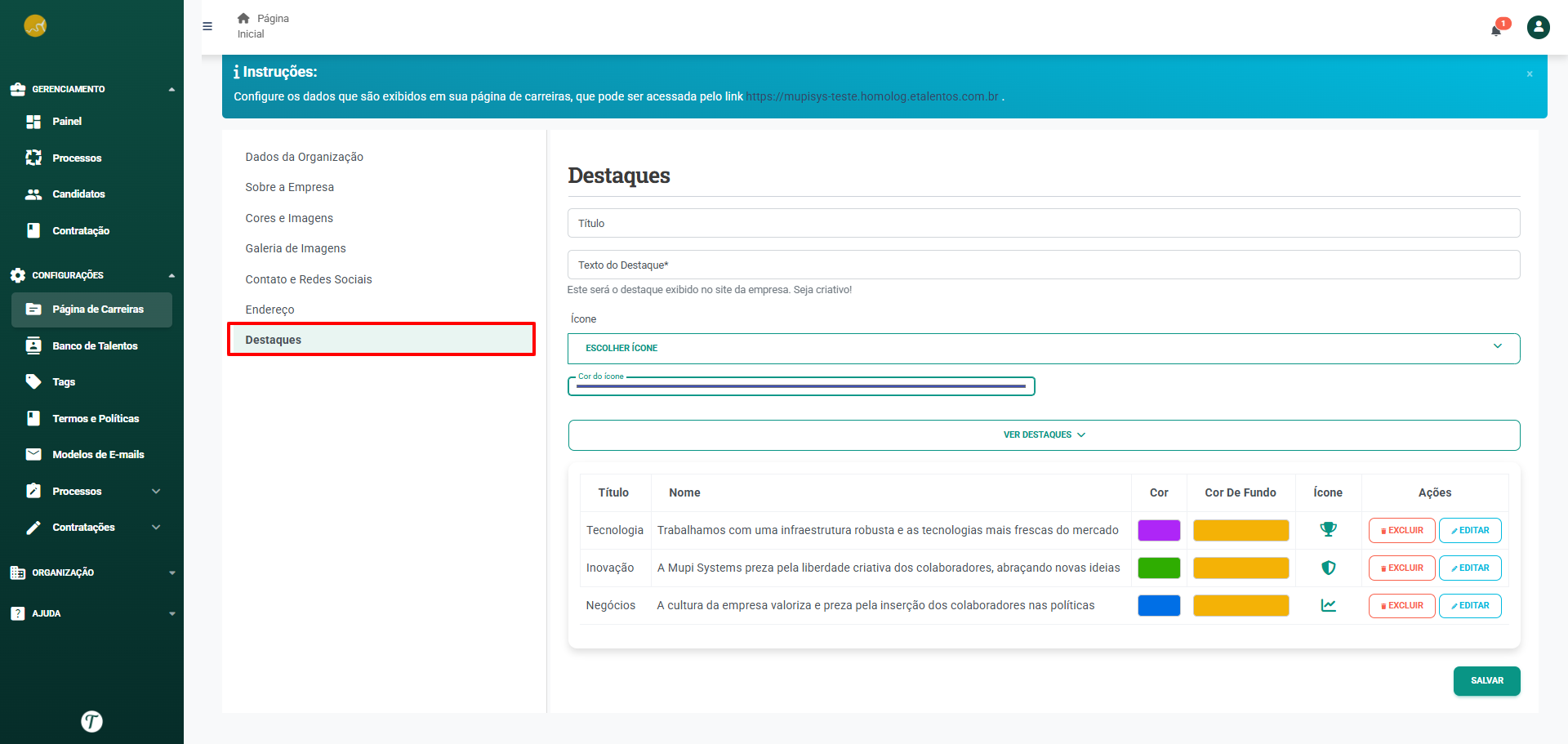This screenshot has width=1568, height=744.
Task: Open the user profile avatar menu
Action: (1538, 28)
